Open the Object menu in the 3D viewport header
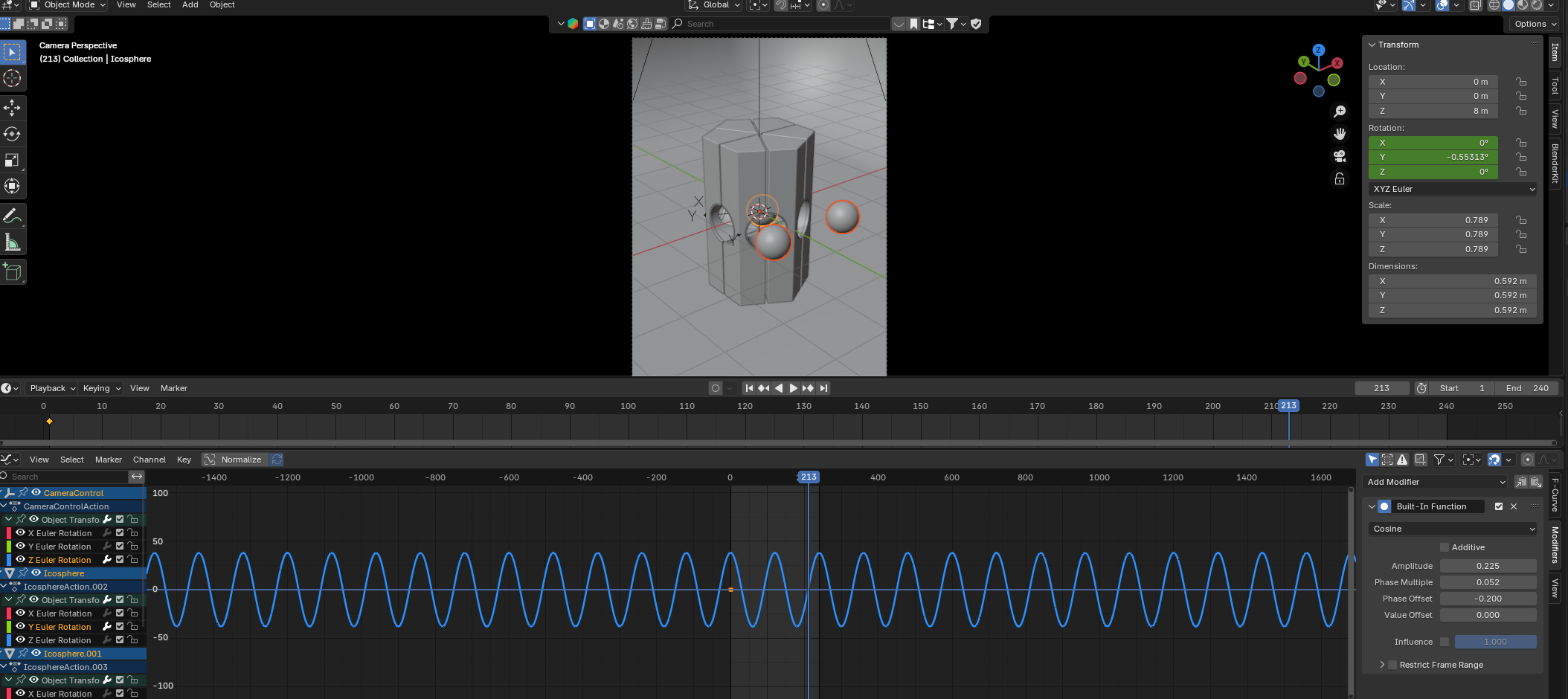The height and width of the screenshot is (699, 1568). (x=221, y=5)
